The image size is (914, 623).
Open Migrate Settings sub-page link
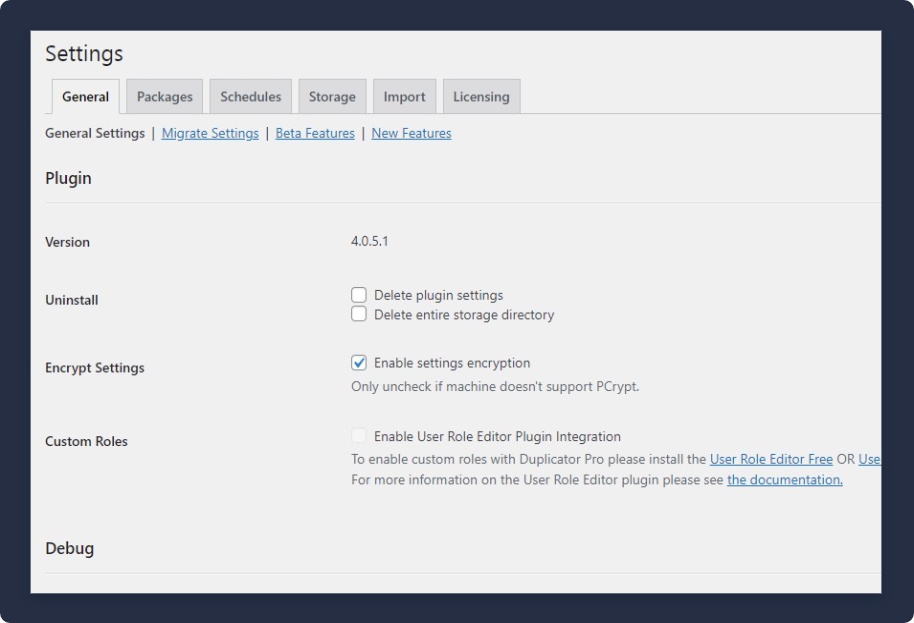pyautogui.click(x=210, y=133)
